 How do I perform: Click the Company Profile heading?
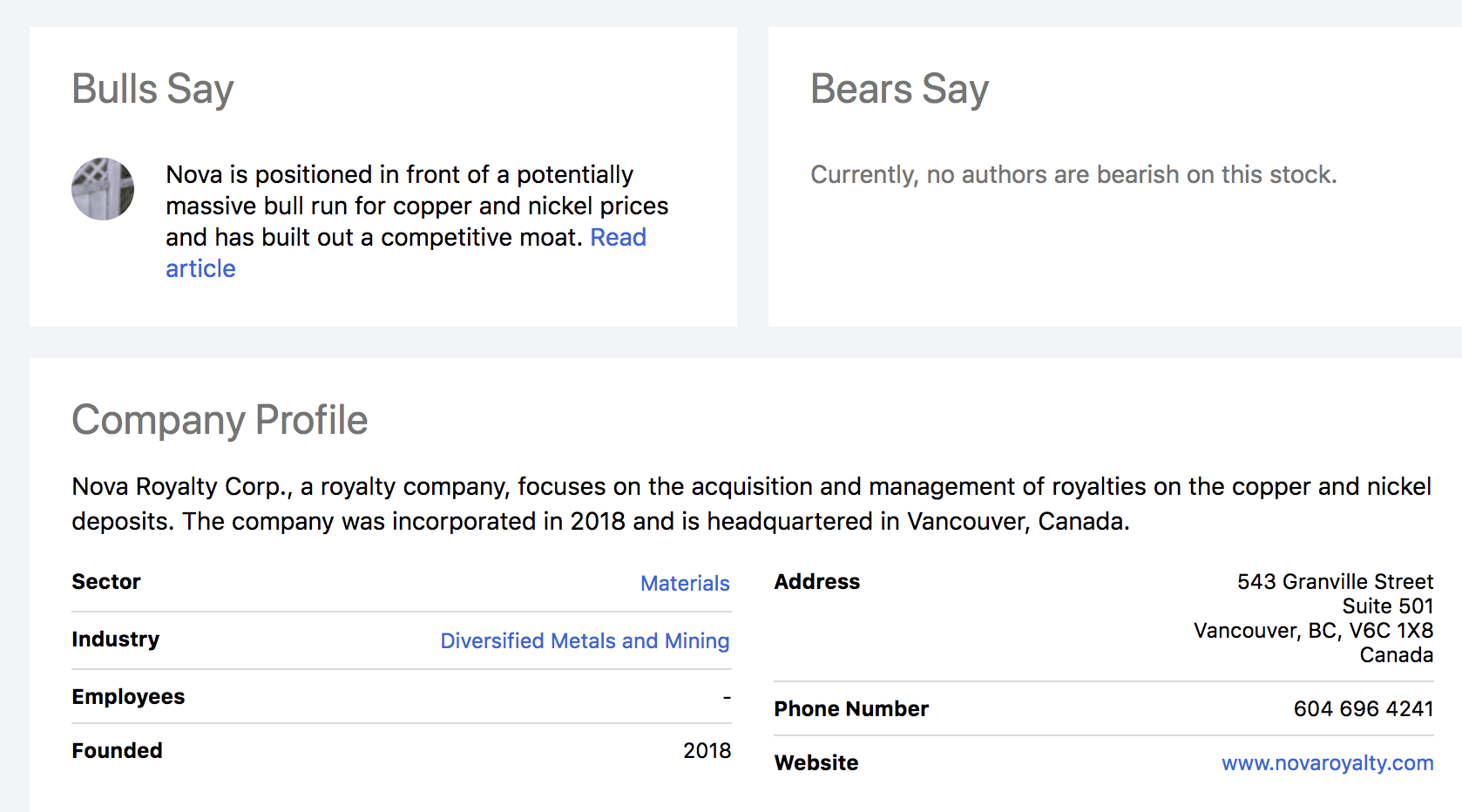(x=220, y=420)
